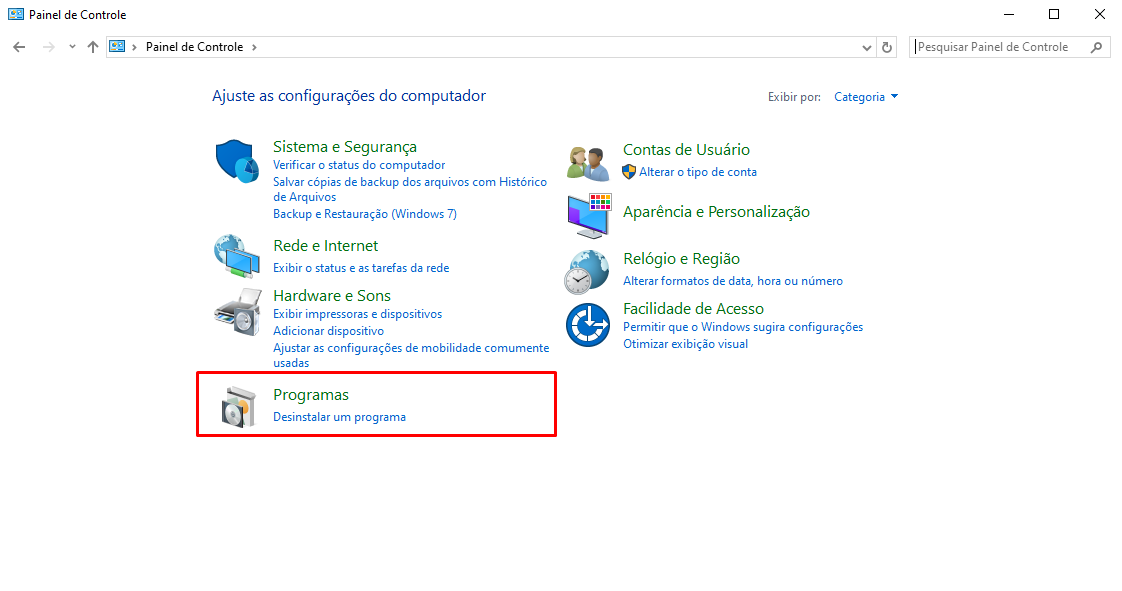Open Exibir impressoras e dispositivos
Image resolution: width=1122 pixels, height=591 pixels.
point(358,314)
